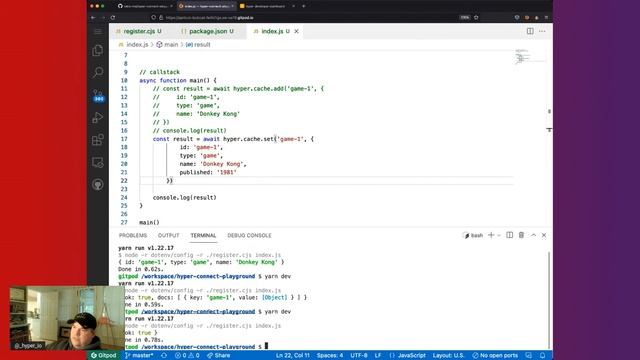Split the terminal panel

[509, 235]
